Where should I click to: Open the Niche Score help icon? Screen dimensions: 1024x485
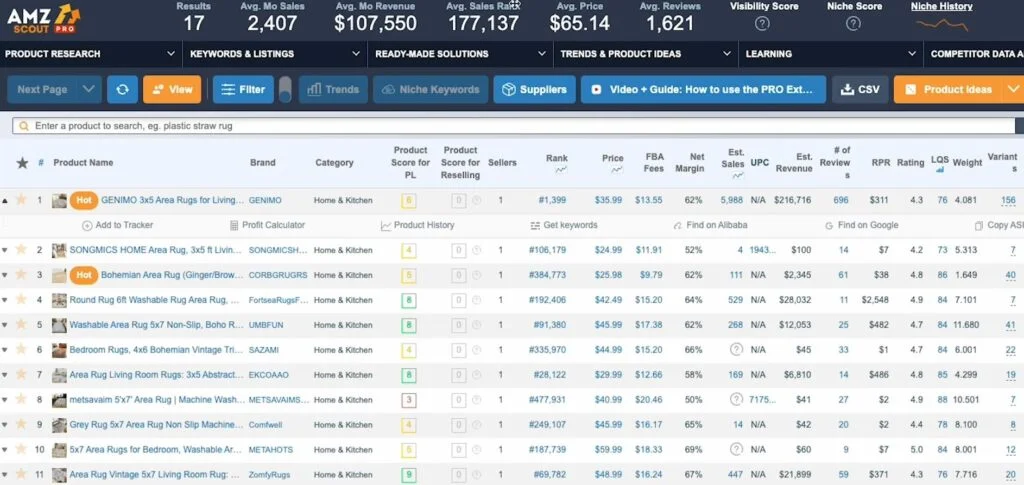[x=853, y=23]
